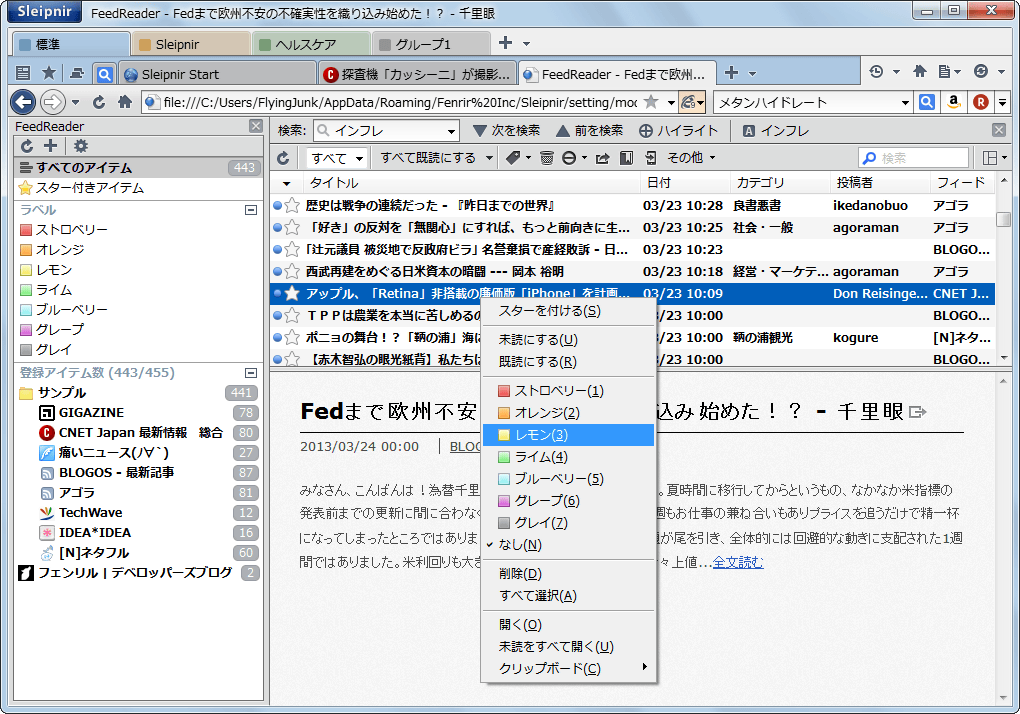The width and height of the screenshot is (1020, 714).
Task: Apply ストロベリー(1) red label from menu
Action: point(568,391)
